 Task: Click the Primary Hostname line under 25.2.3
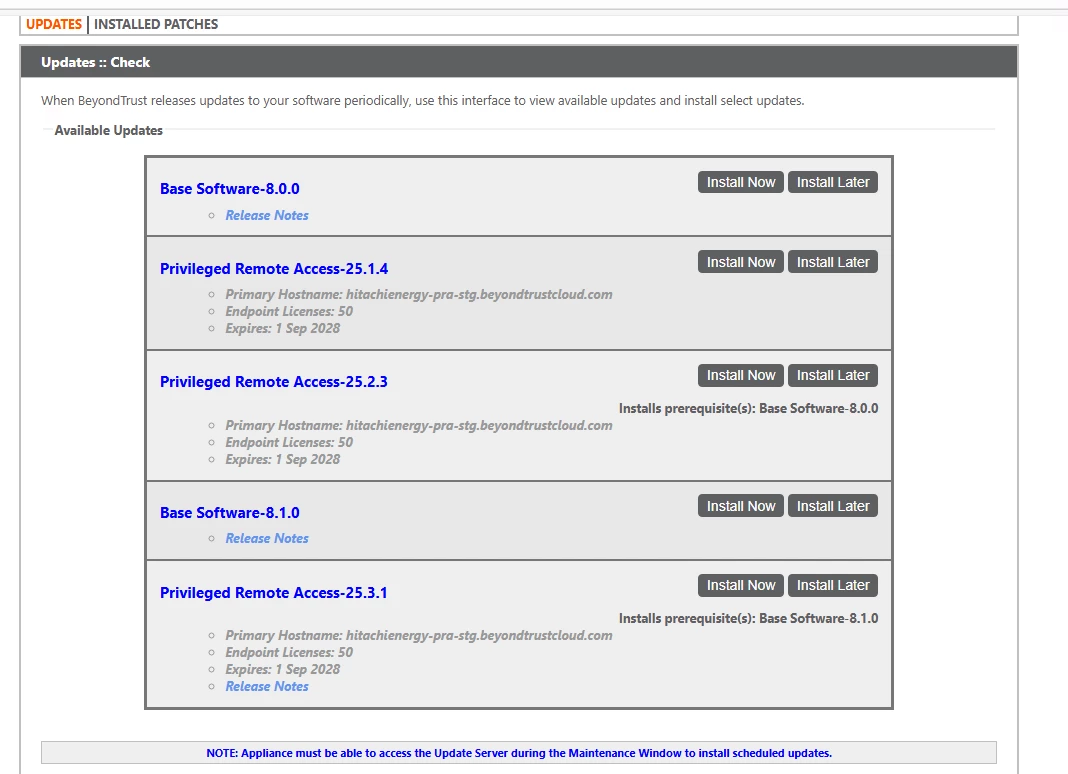[x=419, y=425]
